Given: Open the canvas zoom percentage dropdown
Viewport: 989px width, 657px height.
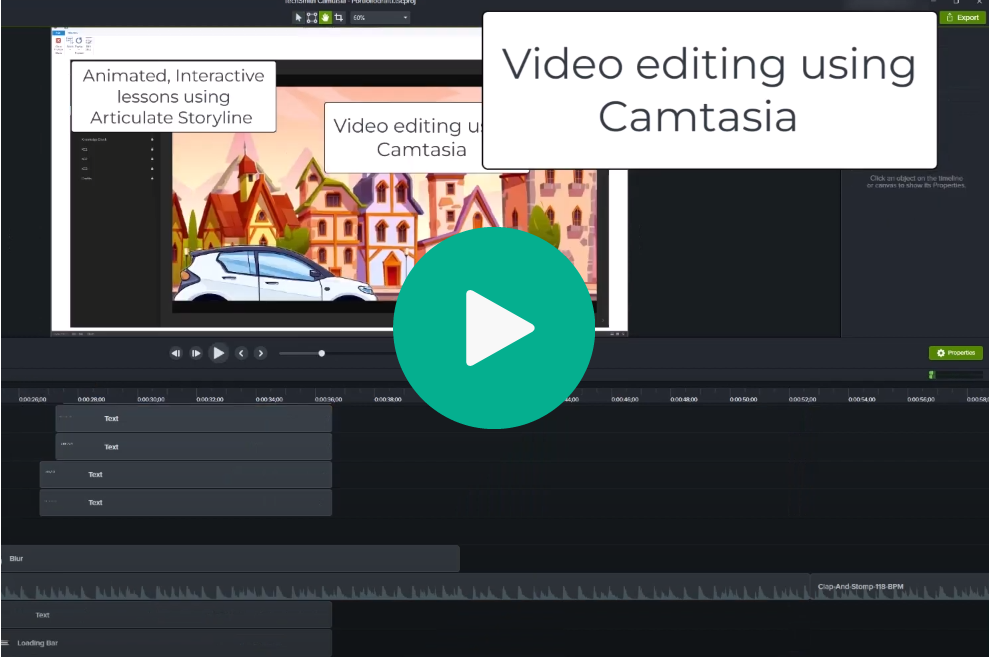Looking at the screenshot, I should coord(380,18).
